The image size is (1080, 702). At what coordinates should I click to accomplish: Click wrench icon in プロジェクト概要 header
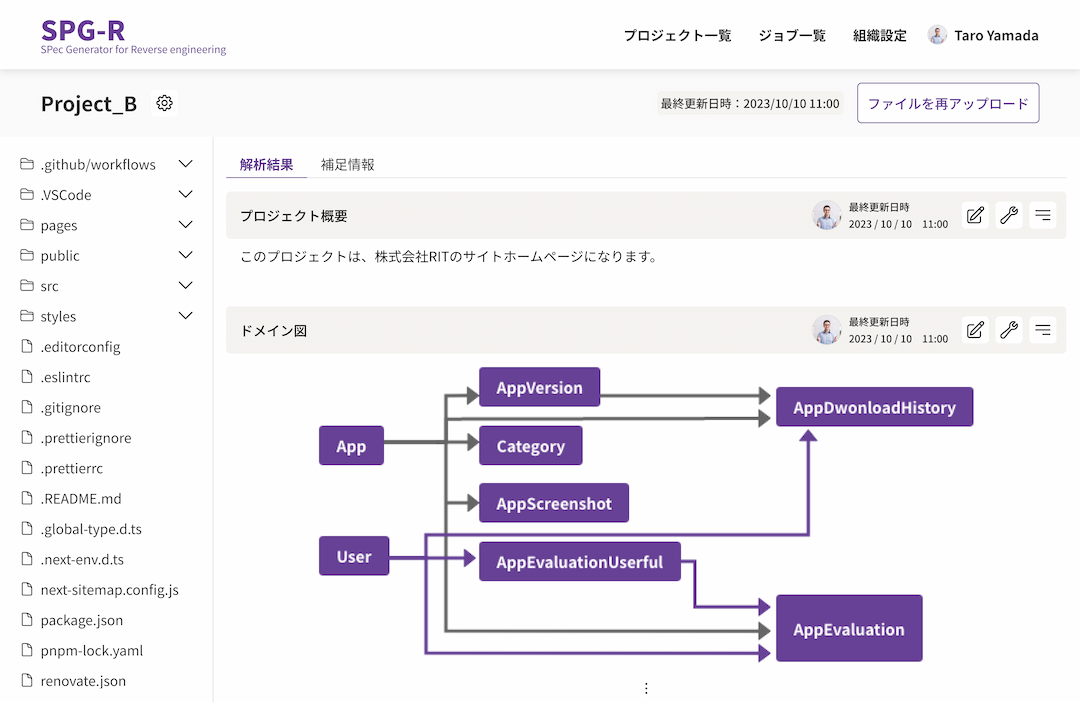[1009, 216]
